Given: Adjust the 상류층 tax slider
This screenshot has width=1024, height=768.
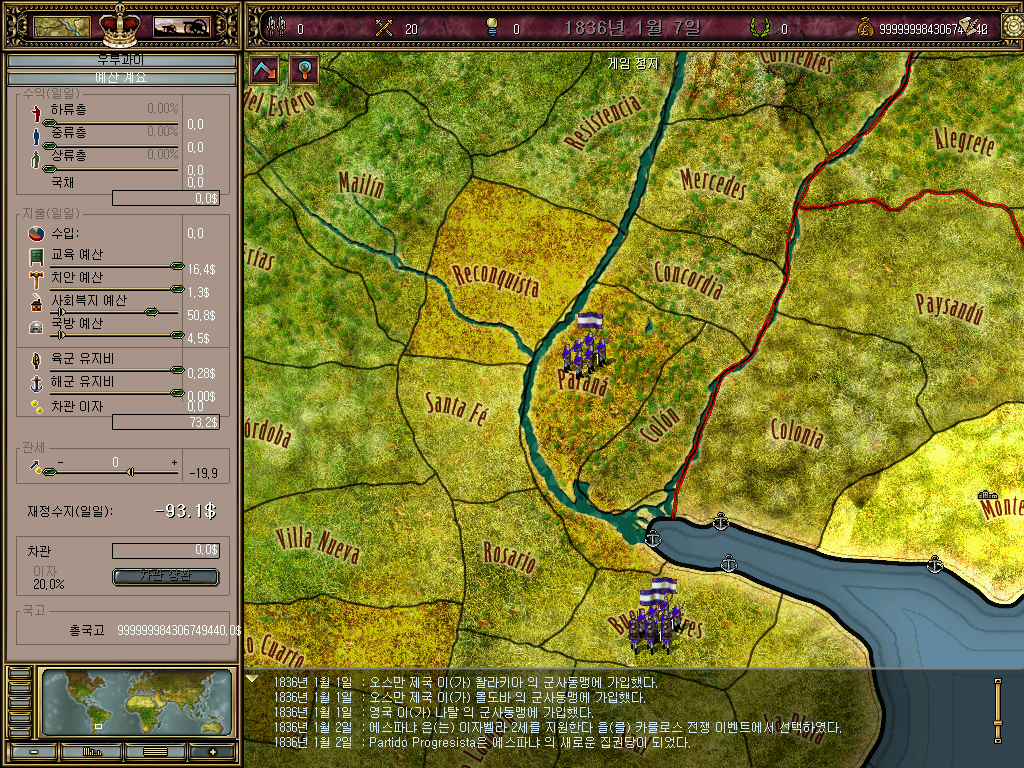Looking at the screenshot, I should [x=50, y=168].
